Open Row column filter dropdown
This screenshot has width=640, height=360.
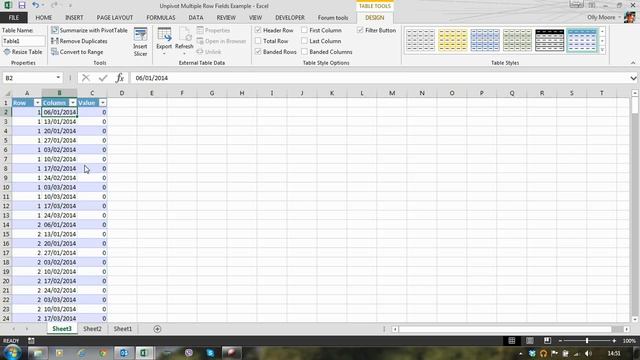(37, 103)
